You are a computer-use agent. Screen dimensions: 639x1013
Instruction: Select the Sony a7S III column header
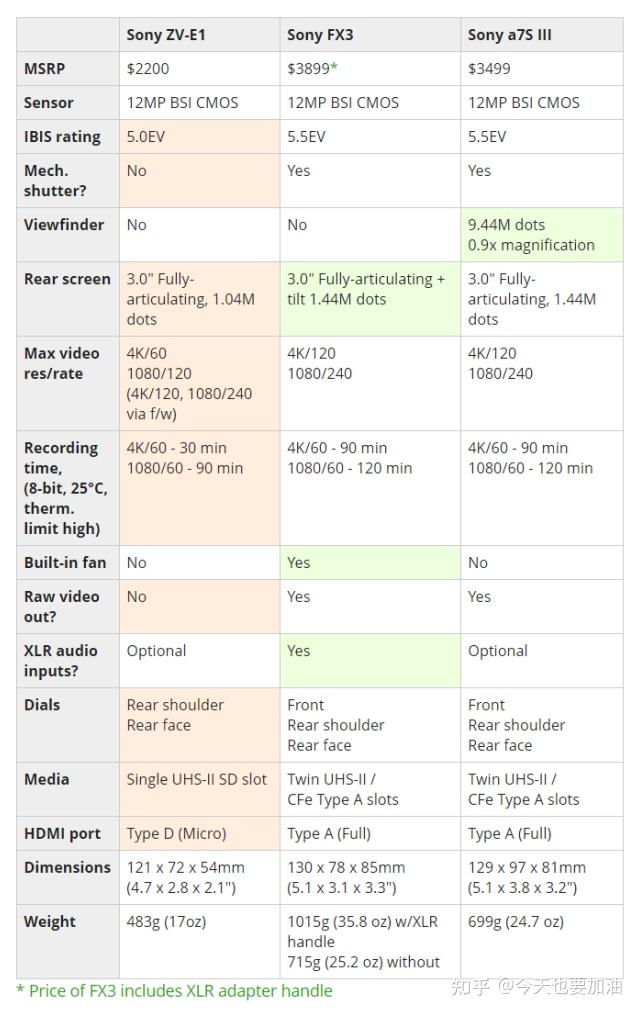[509, 35]
